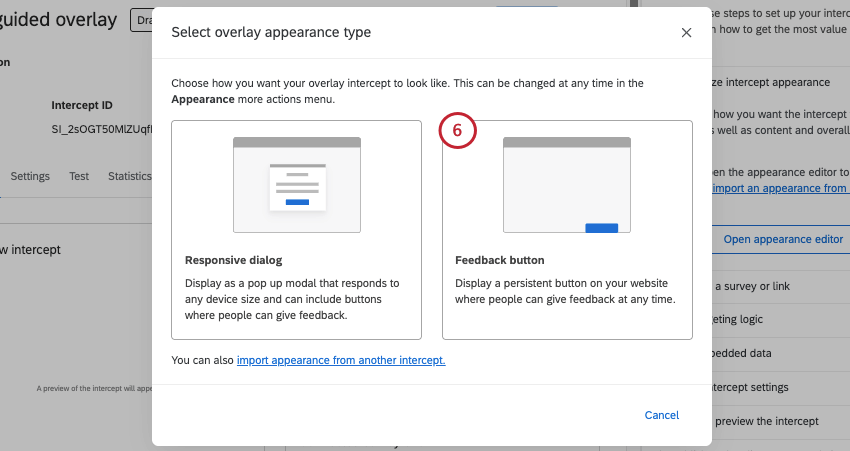The width and height of the screenshot is (850, 451).
Task: Click the Draft status badge
Action: point(141,20)
